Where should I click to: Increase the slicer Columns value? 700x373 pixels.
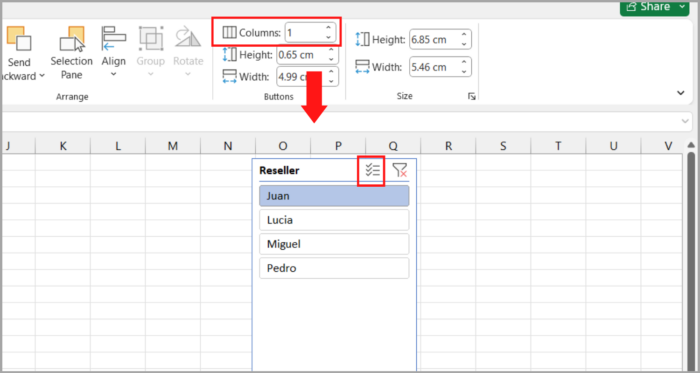pos(329,29)
